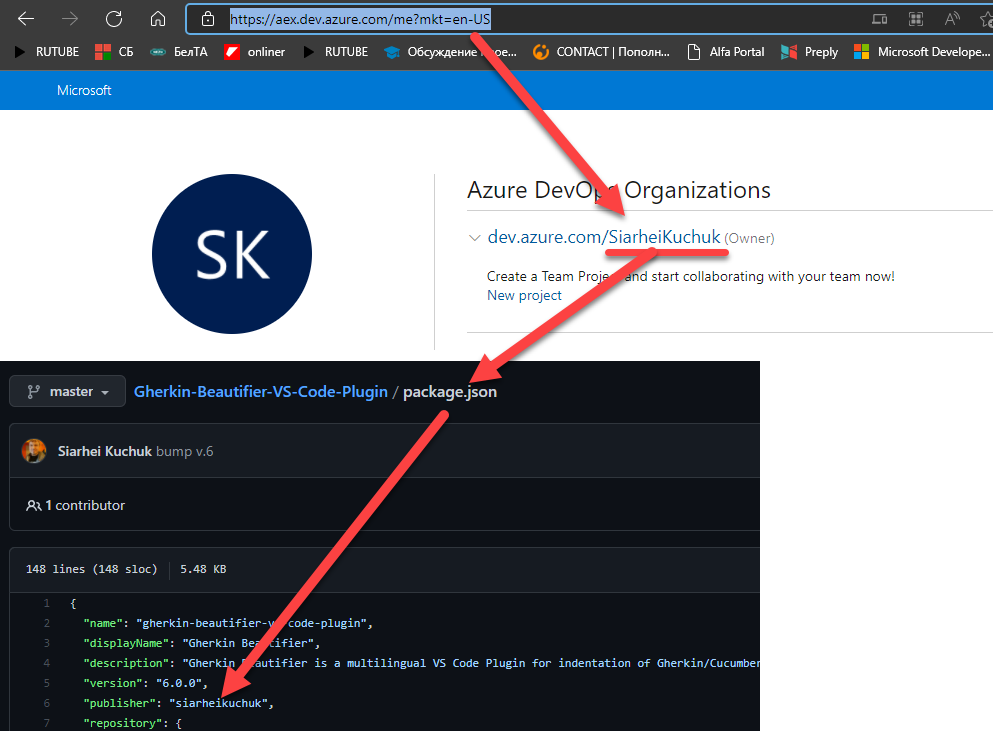Image resolution: width=993 pixels, height=731 pixels.
Task: Click the 148 lines (148 sloc) text
Action: [x=91, y=569]
